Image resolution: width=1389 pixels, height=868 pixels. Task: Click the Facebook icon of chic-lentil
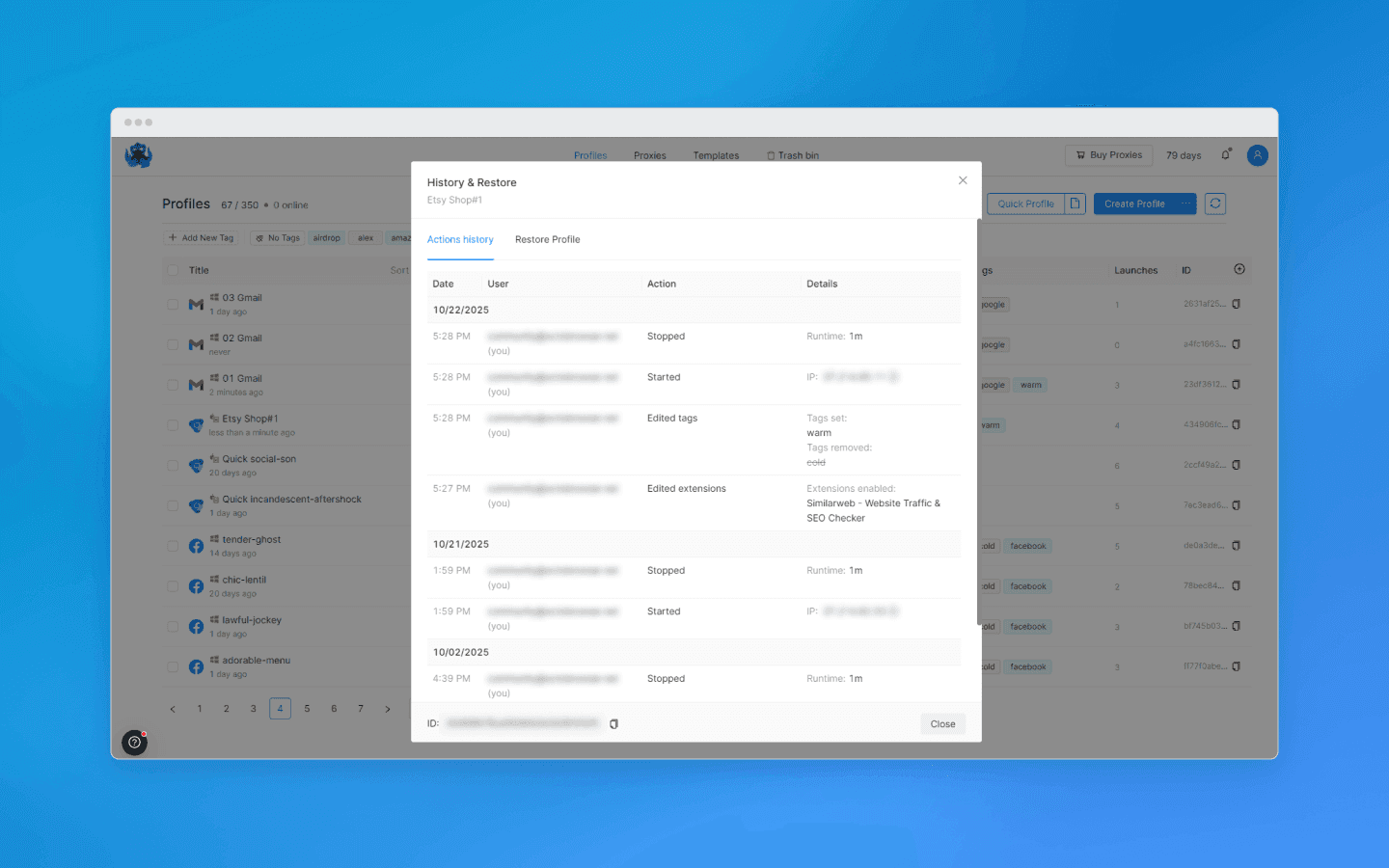tap(196, 586)
